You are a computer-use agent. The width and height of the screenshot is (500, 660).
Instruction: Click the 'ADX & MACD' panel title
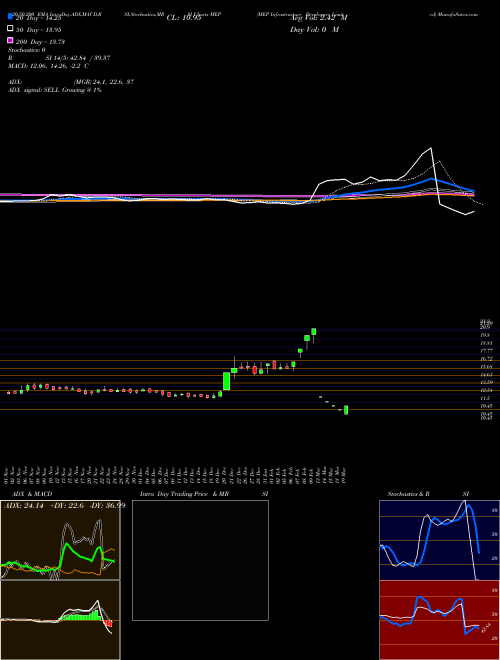(32, 494)
